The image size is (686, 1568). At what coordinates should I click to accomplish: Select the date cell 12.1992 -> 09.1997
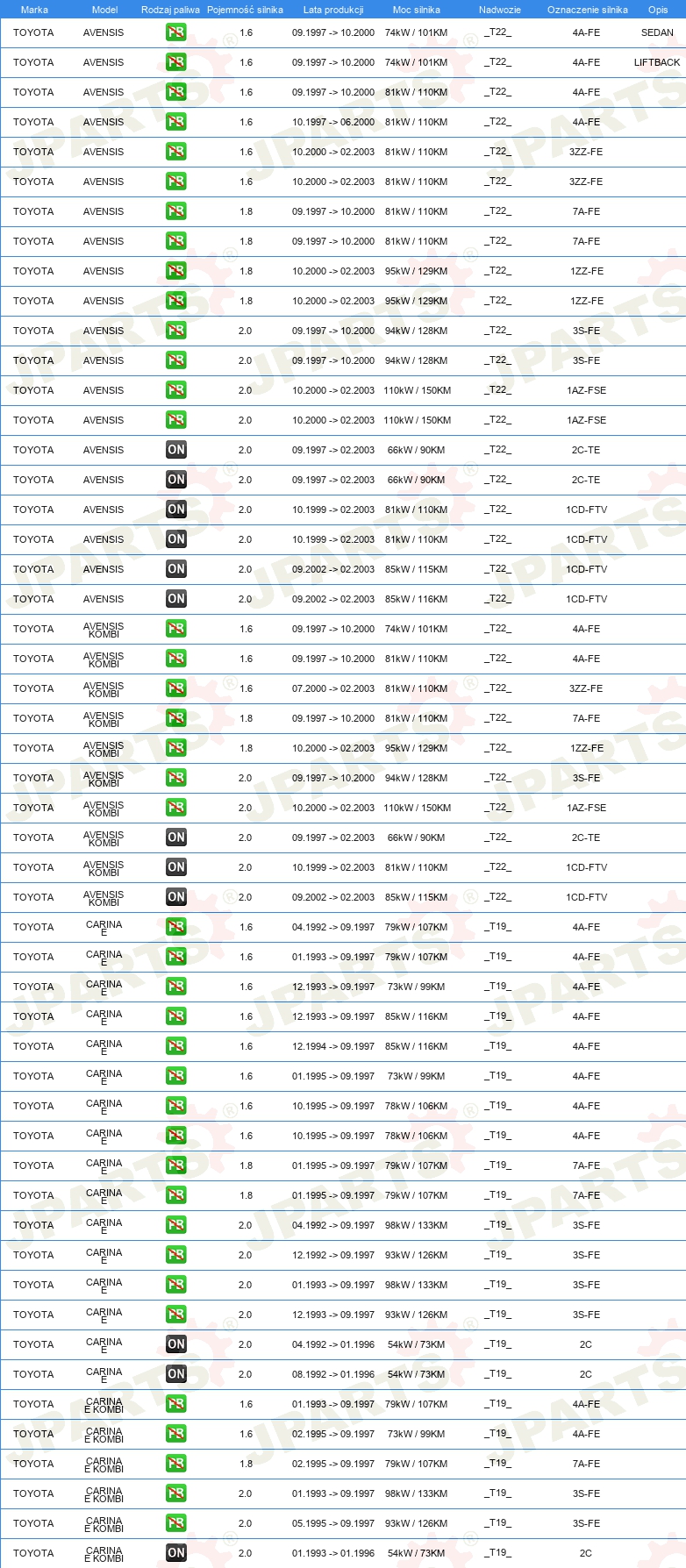coord(333,1255)
